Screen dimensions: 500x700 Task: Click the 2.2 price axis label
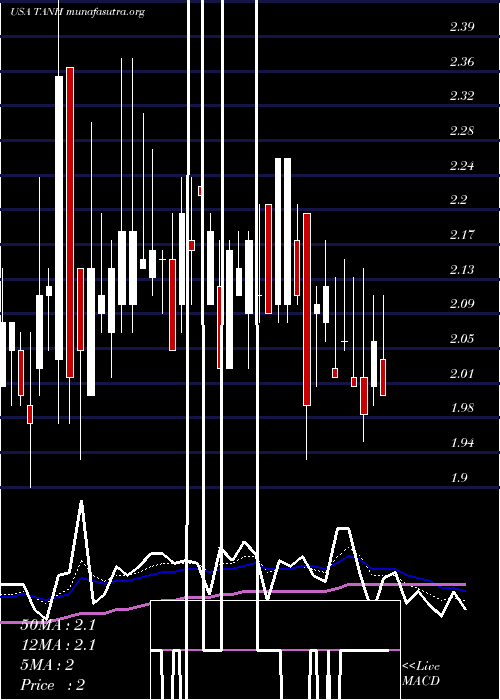458,200
